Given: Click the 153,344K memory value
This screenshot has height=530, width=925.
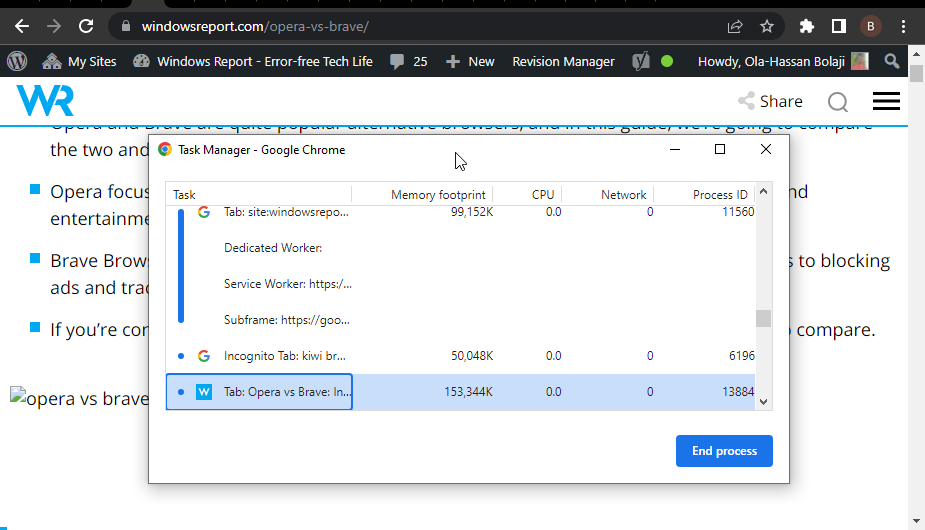Looking at the screenshot, I should (x=468, y=392).
